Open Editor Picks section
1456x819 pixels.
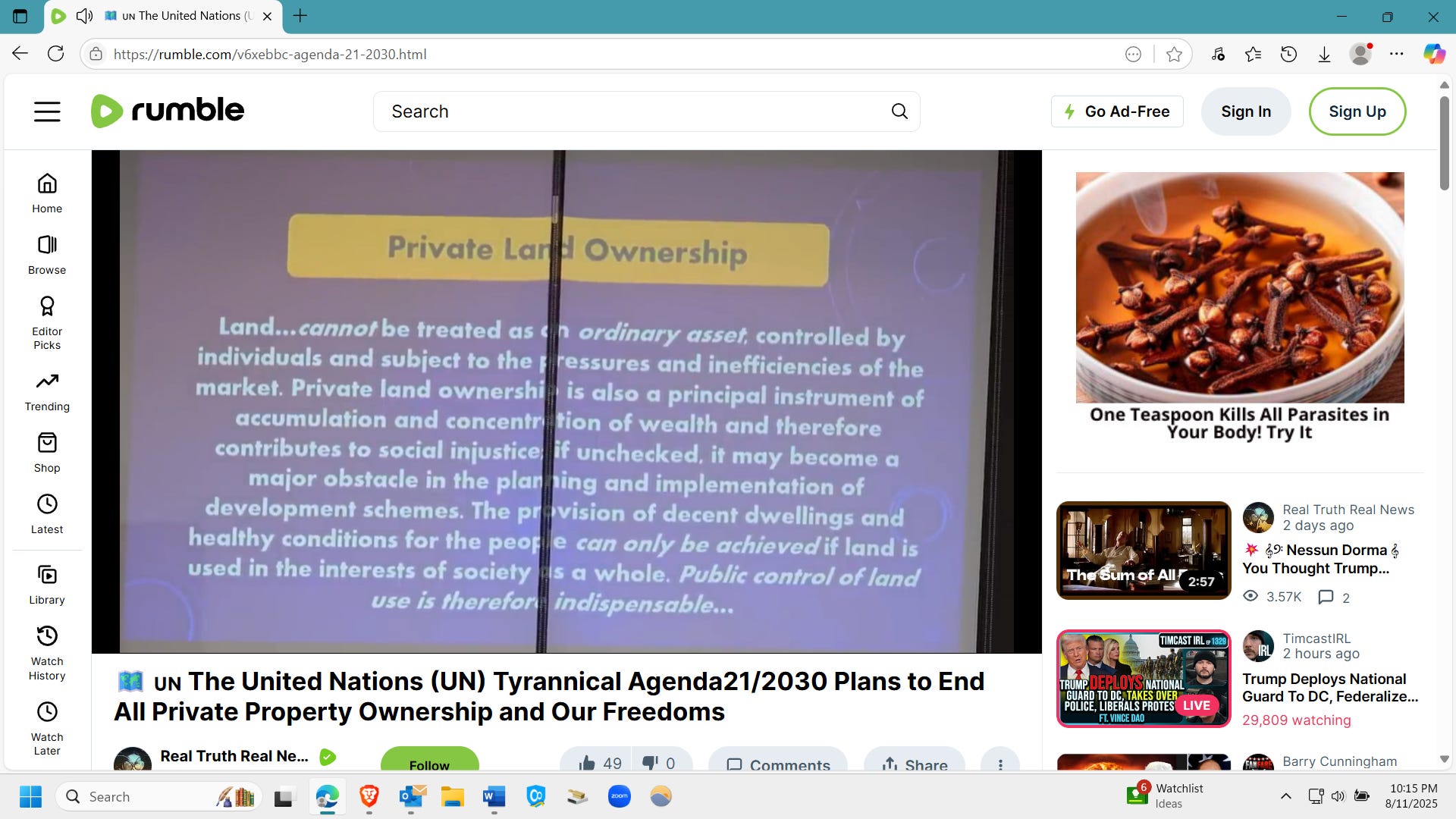pyautogui.click(x=47, y=322)
